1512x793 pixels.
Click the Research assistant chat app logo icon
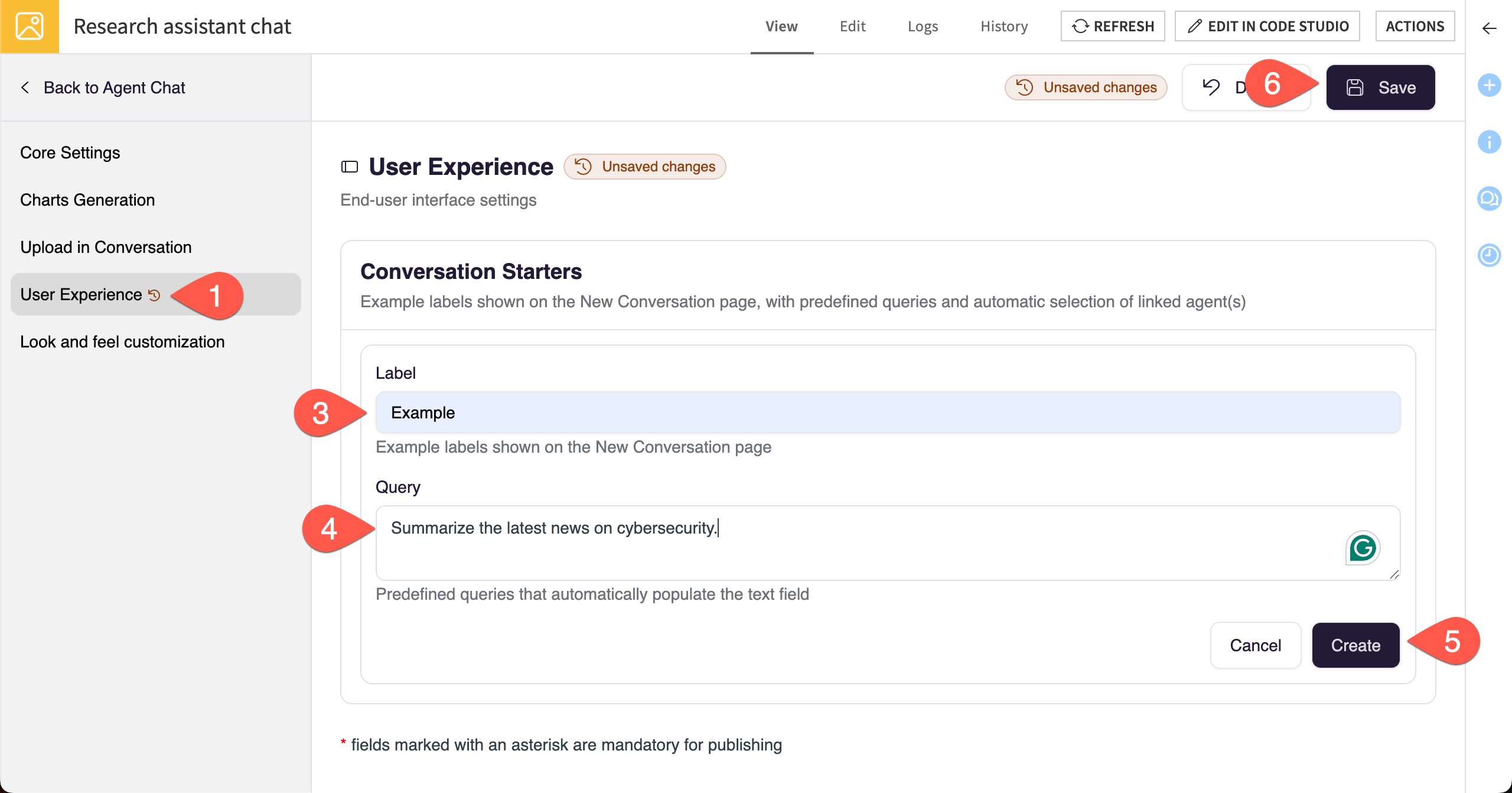coord(30,27)
